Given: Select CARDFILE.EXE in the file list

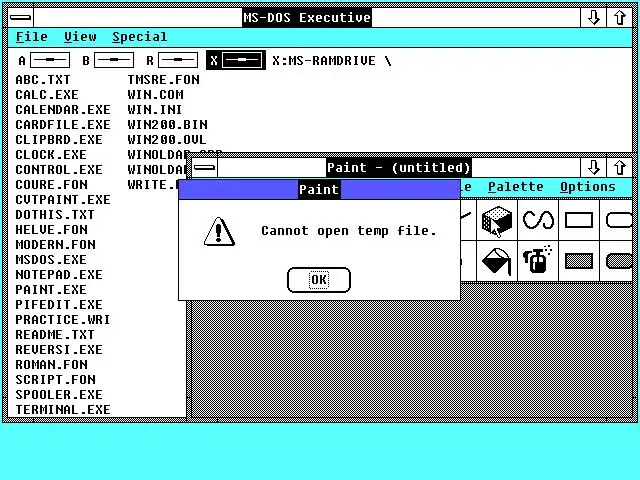Looking at the screenshot, I should point(63,124).
